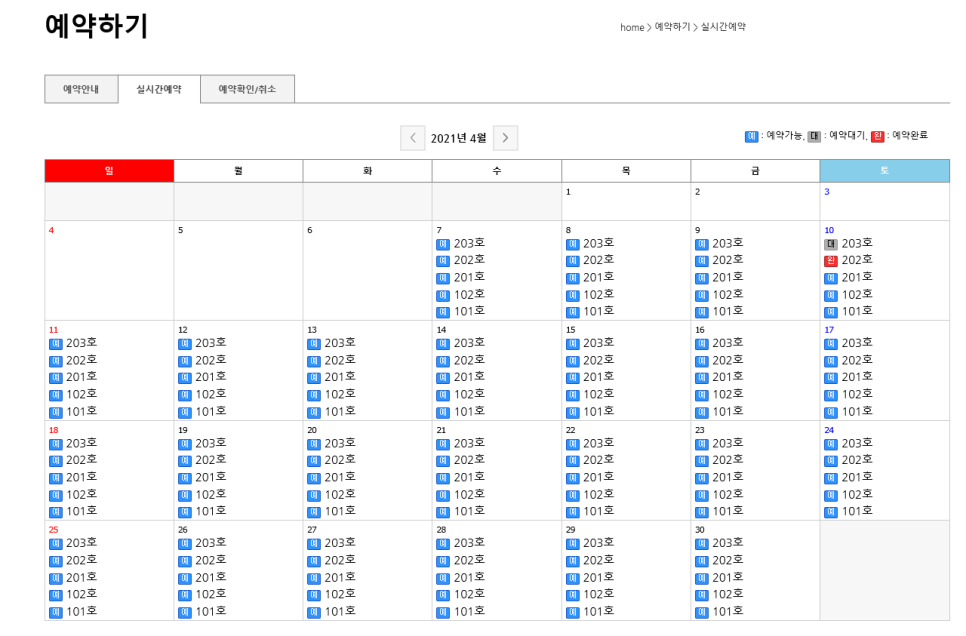Click availability icon for 101호 on April 7

pos(443,312)
